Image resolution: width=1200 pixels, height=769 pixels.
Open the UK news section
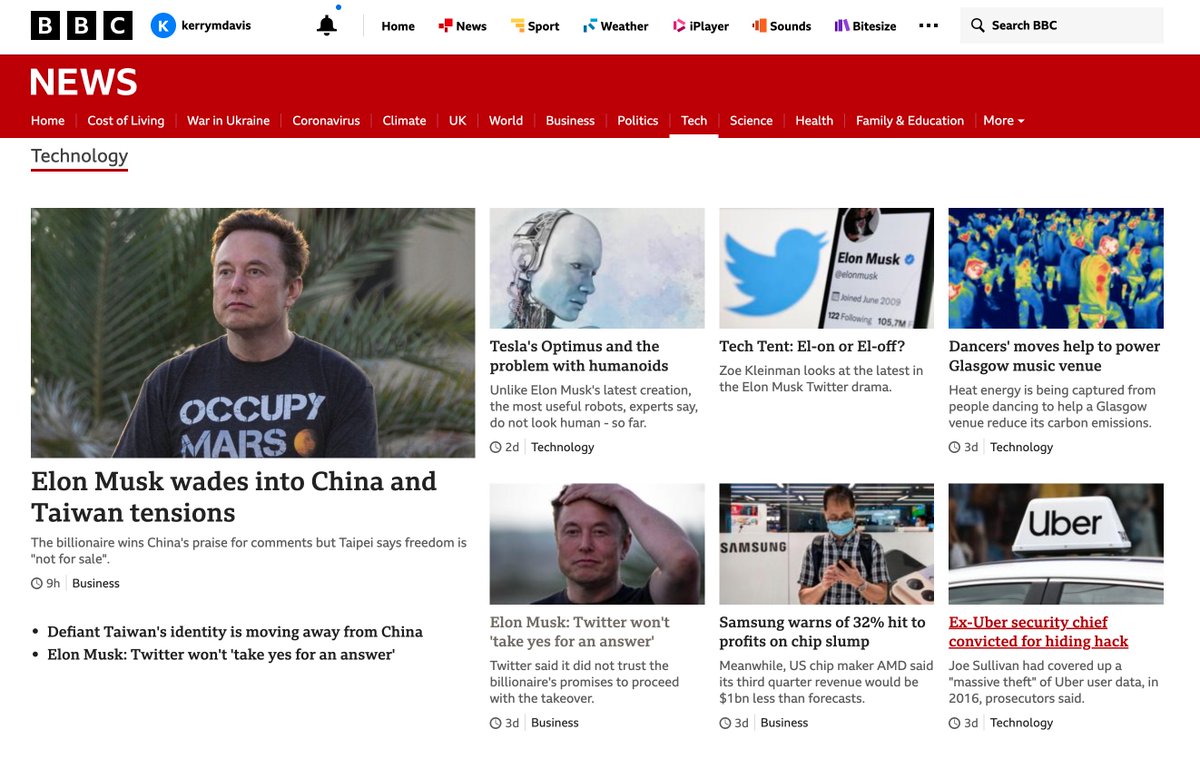click(x=457, y=120)
